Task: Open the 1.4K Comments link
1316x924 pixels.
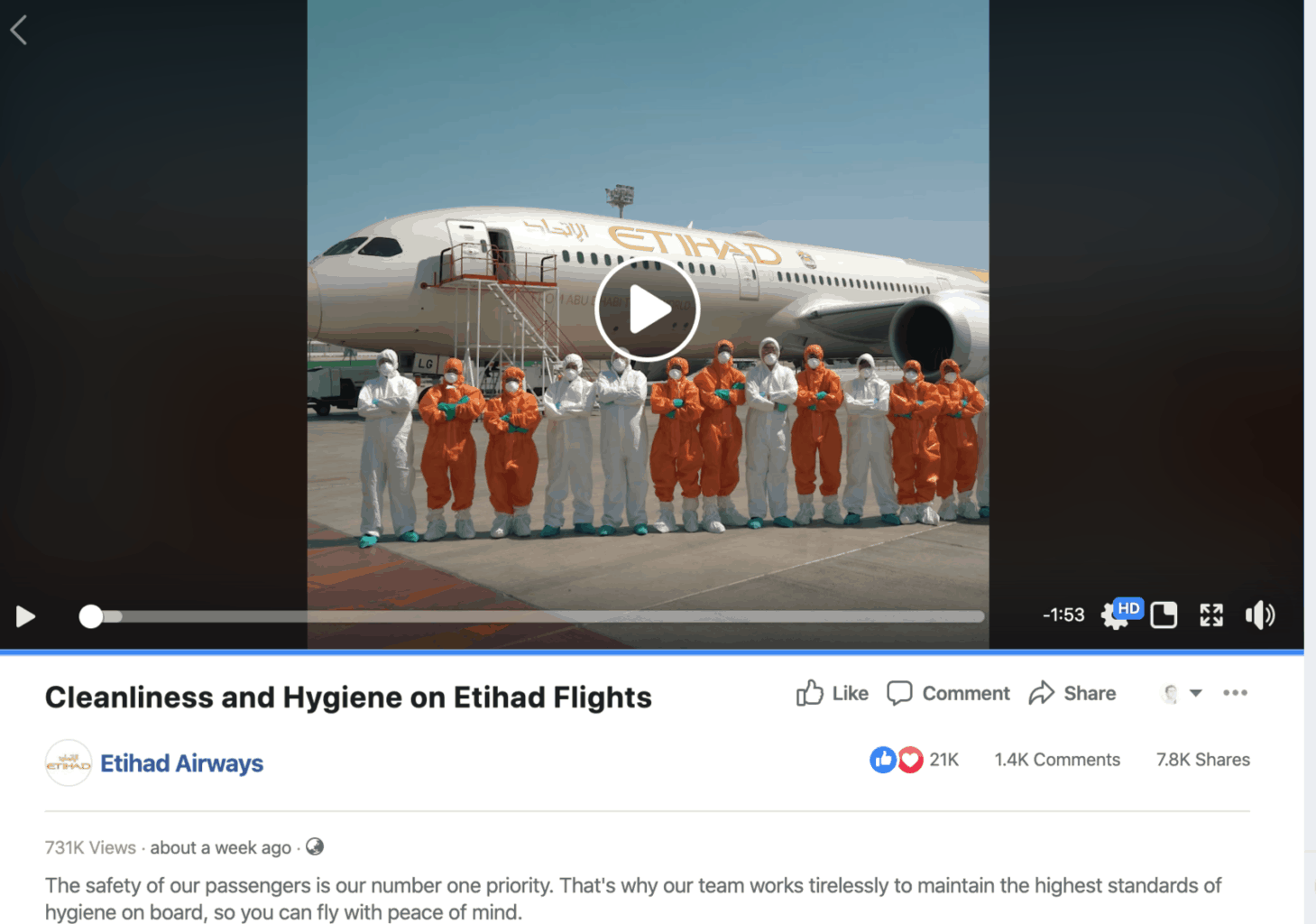Action: click(1057, 760)
